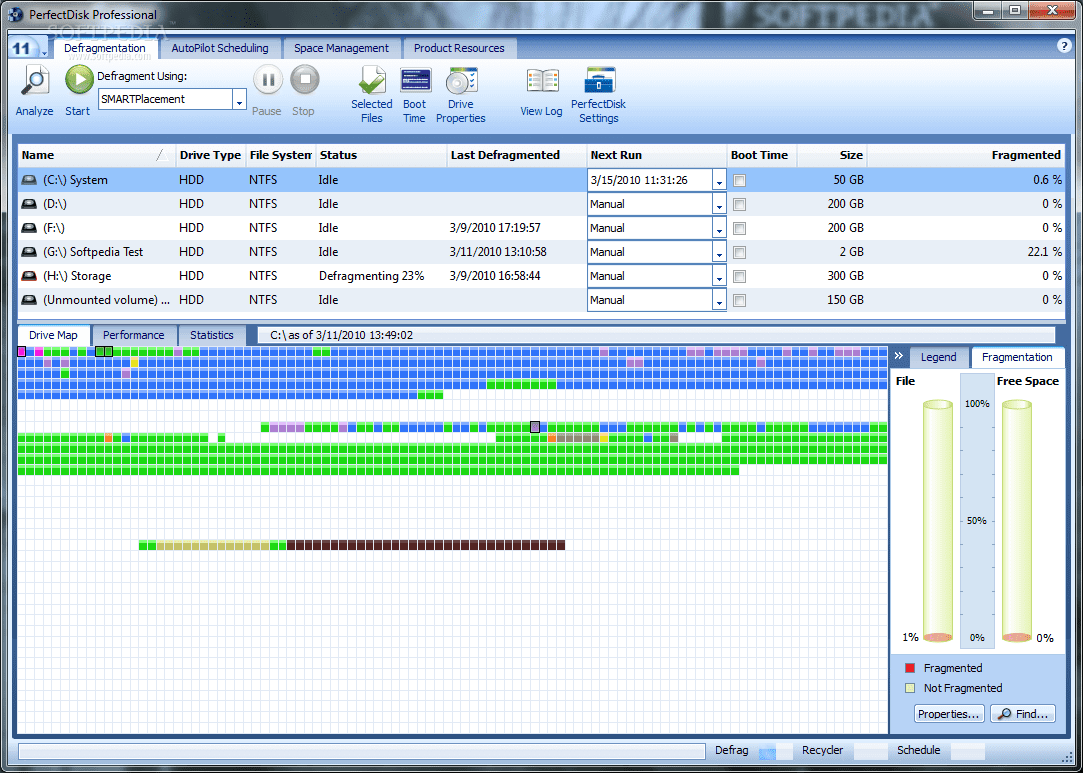The height and width of the screenshot is (773, 1083).
Task: Open Boot Time defrag icon
Action: (415, 80)
